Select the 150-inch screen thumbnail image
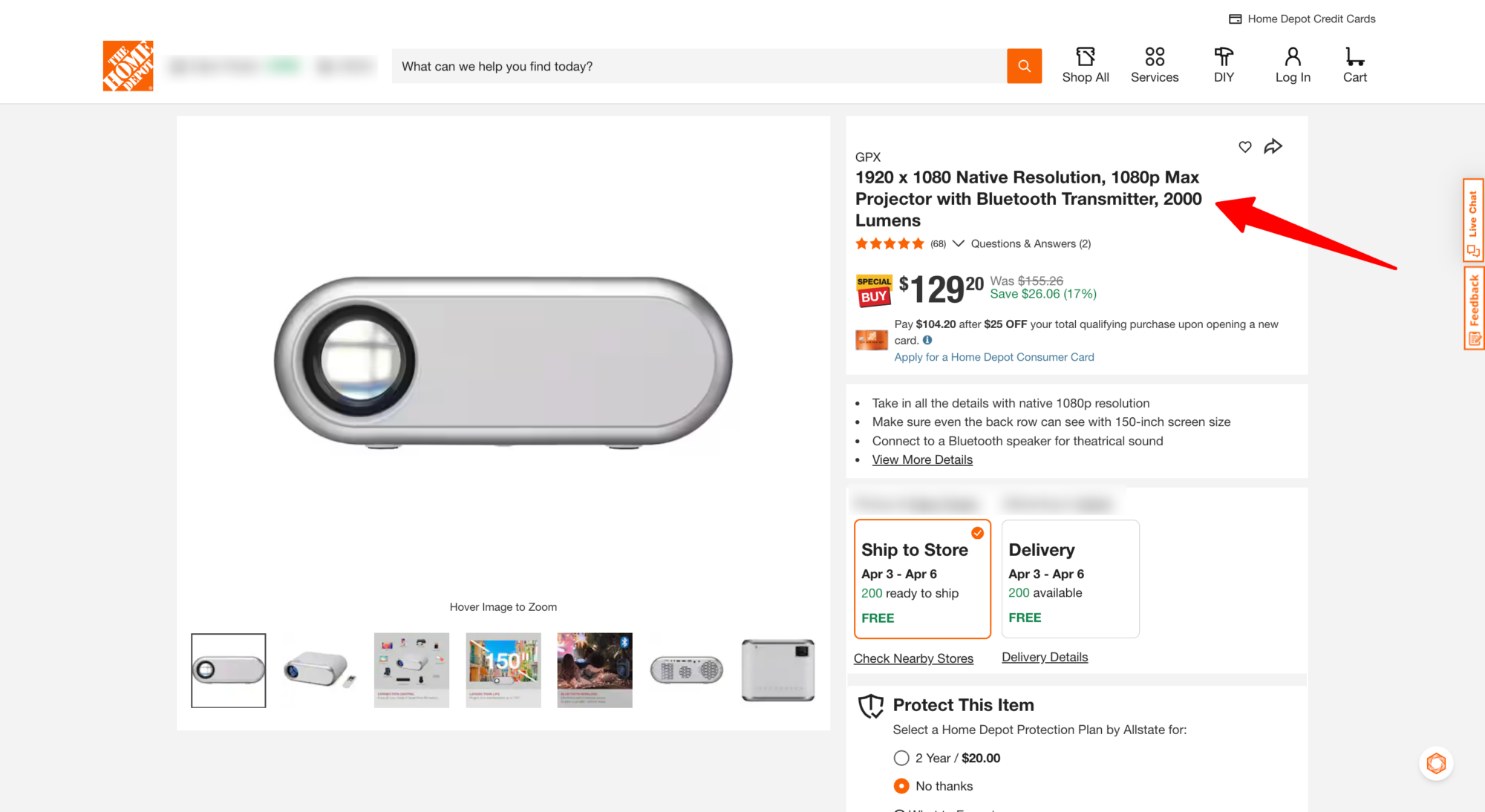Screen dimensions: 1485x812 pyautogui.click(x=503, y=670)
